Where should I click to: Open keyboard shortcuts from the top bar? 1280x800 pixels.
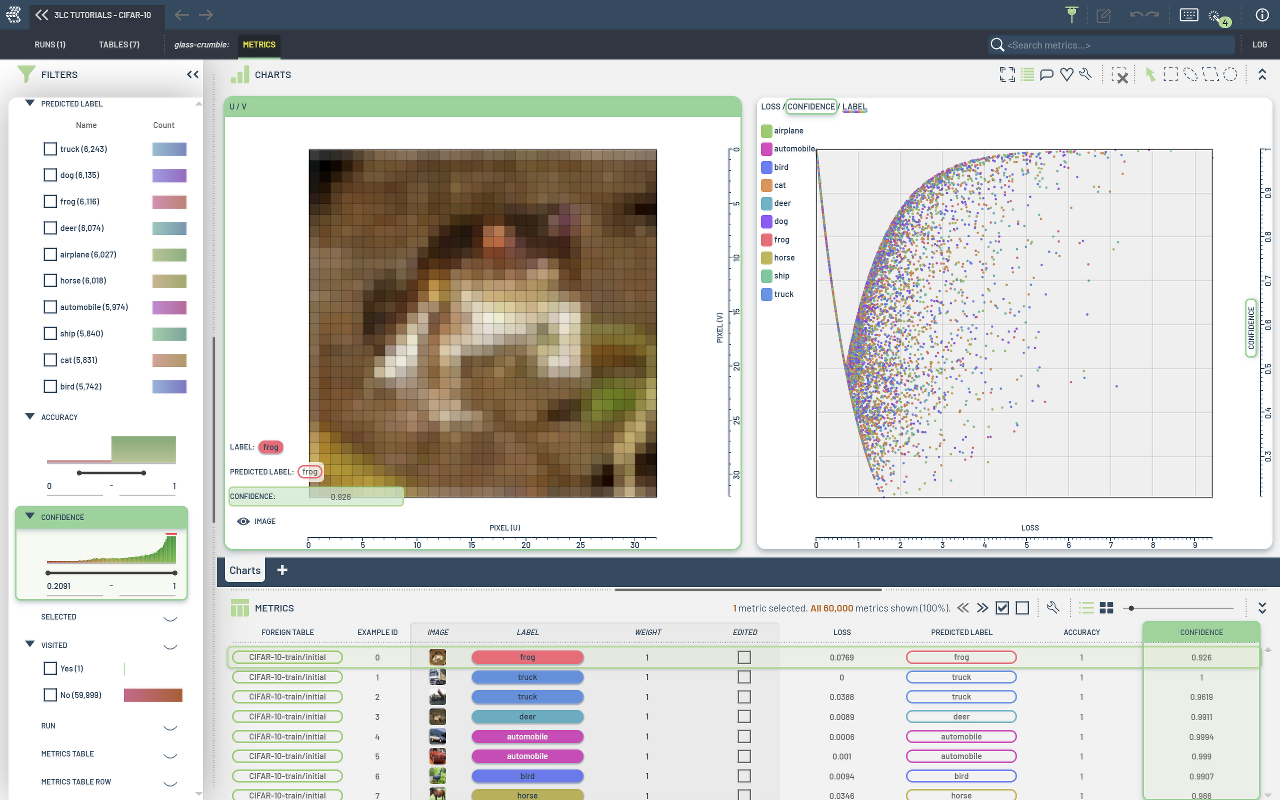(x=1189, y=15)
